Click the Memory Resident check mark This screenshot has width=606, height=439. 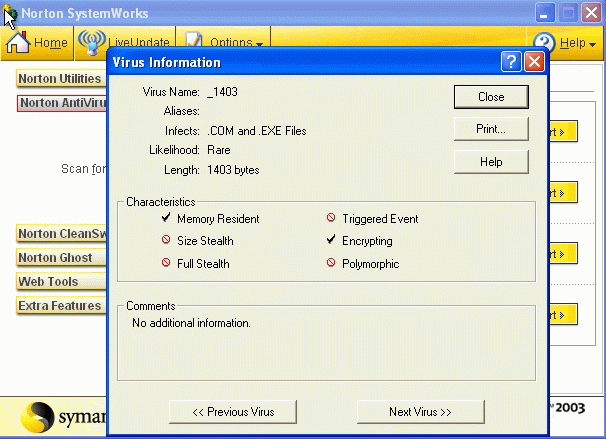[166, 218]
